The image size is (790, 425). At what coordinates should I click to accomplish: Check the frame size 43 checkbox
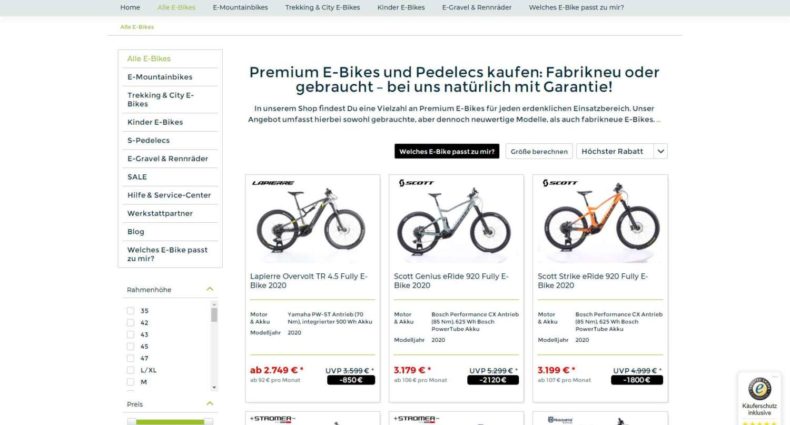tap(130, 334)
